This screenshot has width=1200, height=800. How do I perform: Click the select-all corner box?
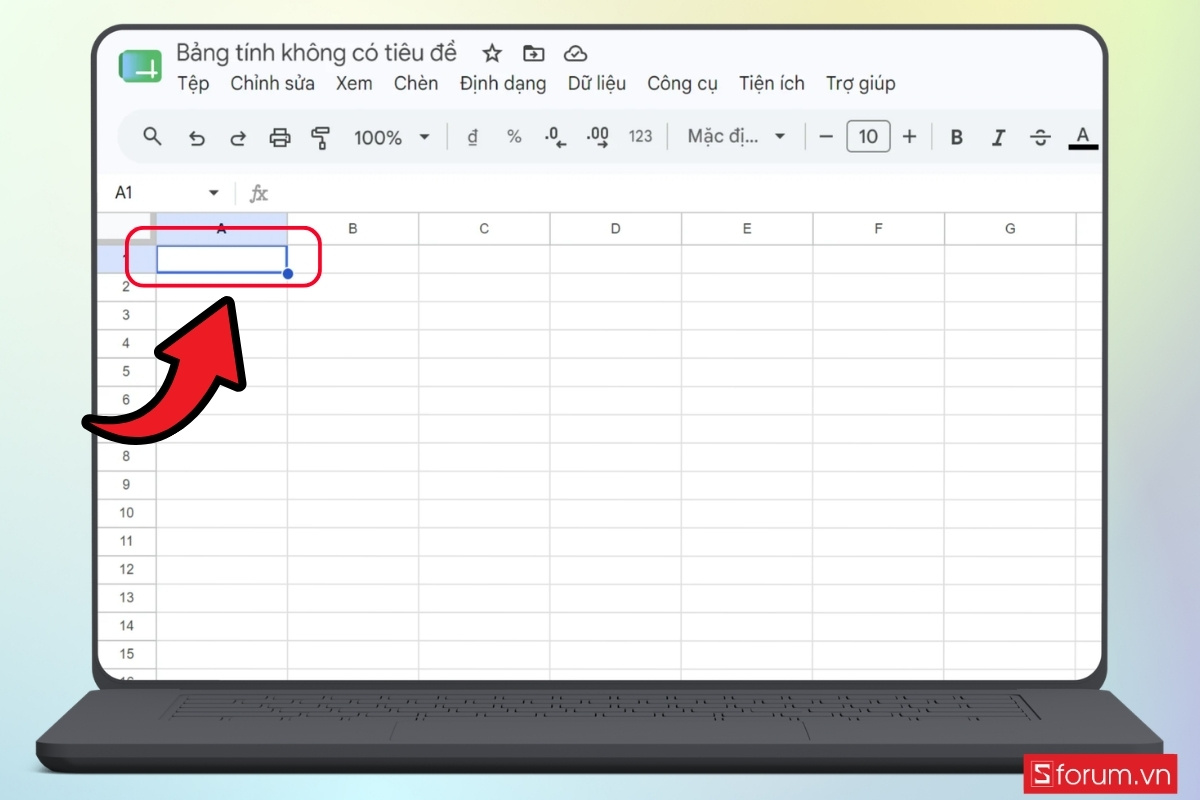pyautogui.click(x=126, y=228)
